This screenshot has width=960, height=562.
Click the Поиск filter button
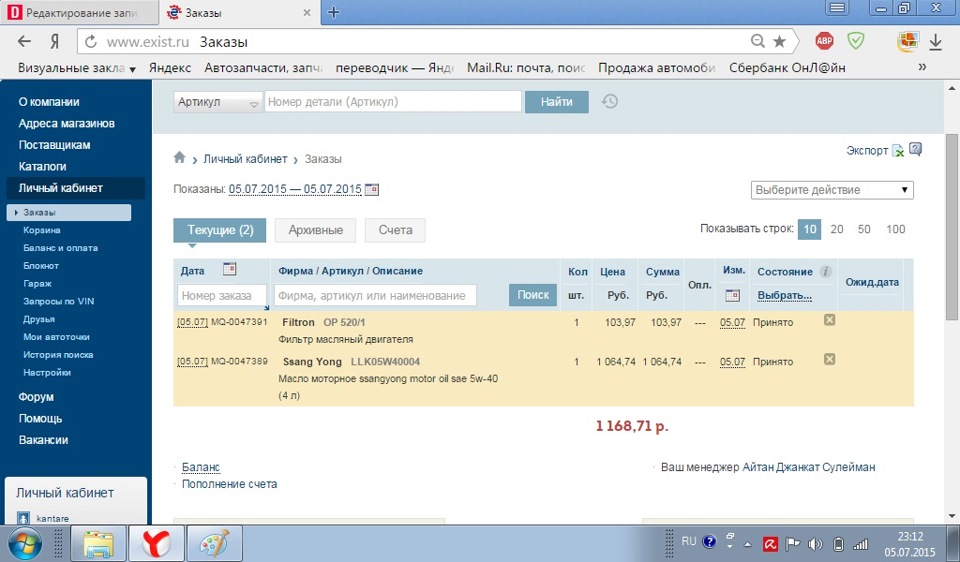(x=533, y=295)
